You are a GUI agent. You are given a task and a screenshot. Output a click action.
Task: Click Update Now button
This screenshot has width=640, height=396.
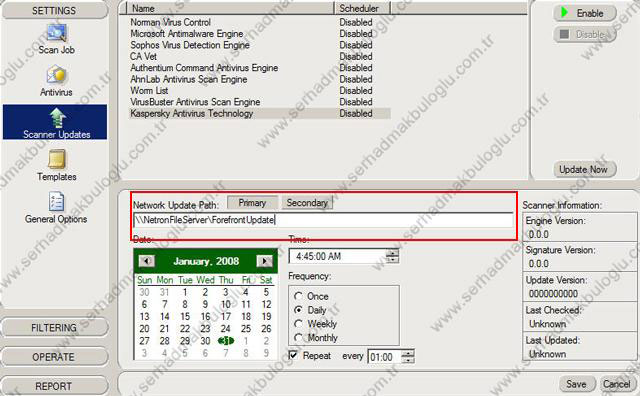click(x=585, y=169)
